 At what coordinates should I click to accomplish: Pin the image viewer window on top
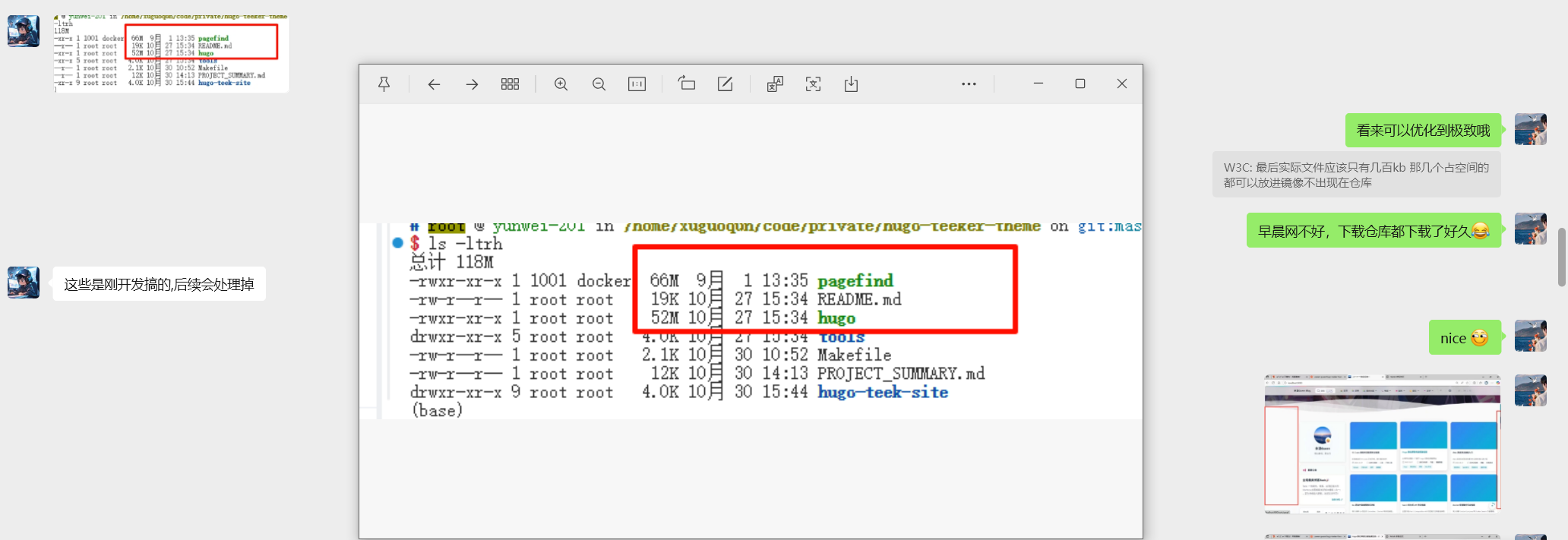coord(384,84)
